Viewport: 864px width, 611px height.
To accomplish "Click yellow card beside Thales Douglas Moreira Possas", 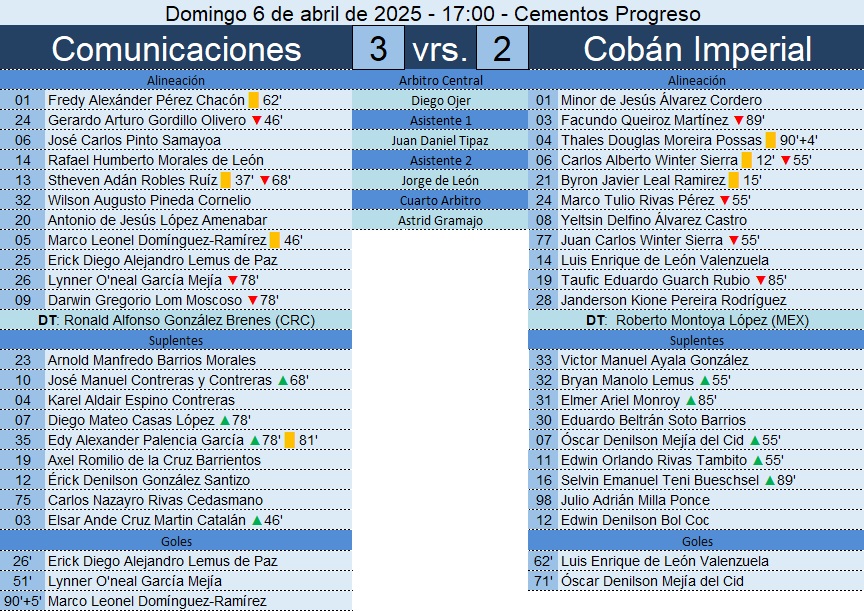I will pos(770,140).
